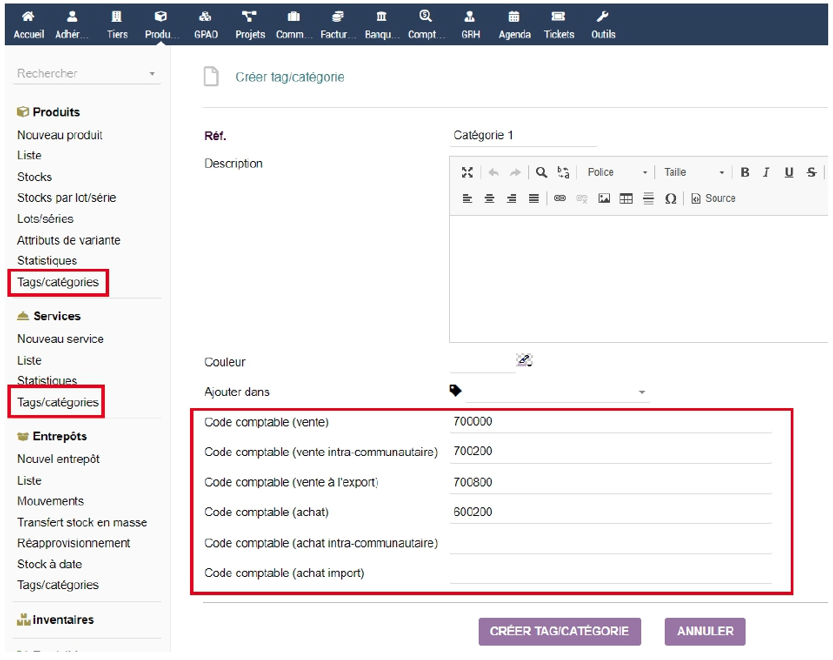The height and width of the screenshot is (660, 833).
Task: Open Nouvel entrepôt link
Action: [58, 459]
